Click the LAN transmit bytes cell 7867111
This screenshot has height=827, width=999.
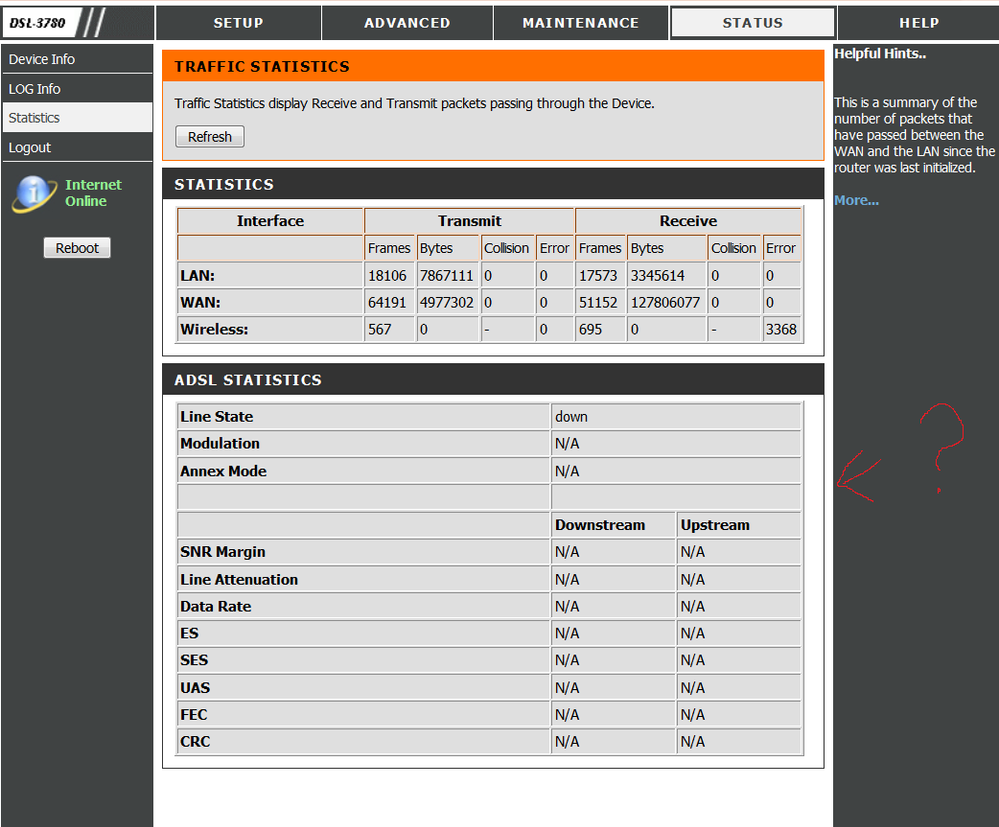coord(447,276)
